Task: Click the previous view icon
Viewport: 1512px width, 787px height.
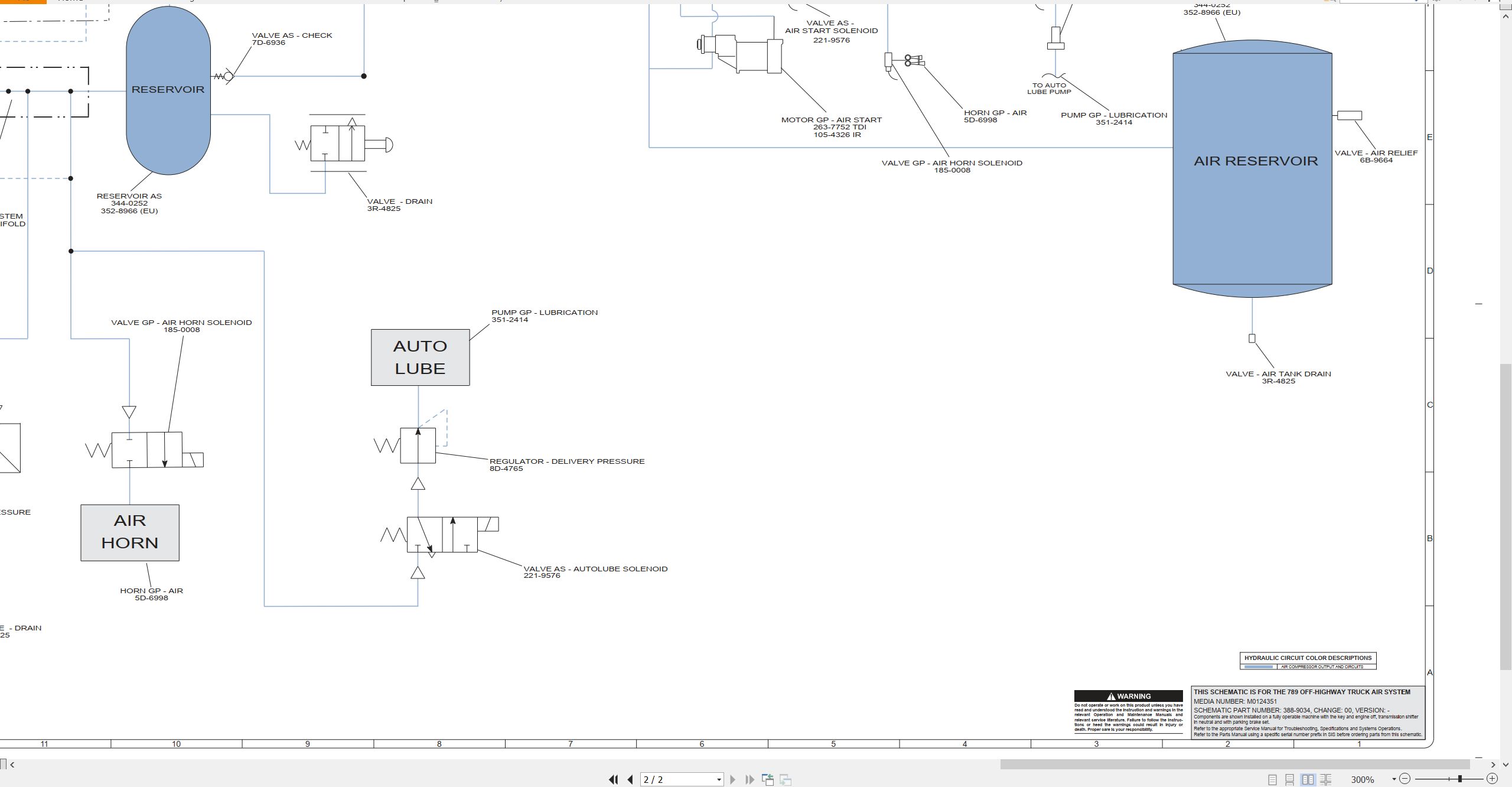Action: point(768,779)
